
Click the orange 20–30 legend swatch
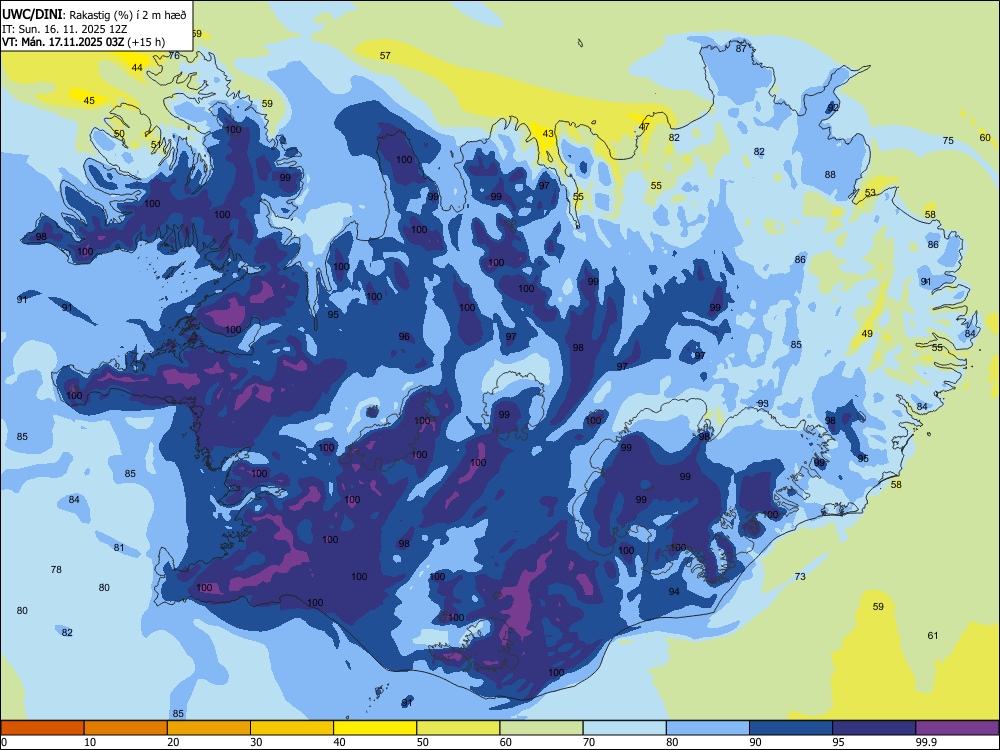click(x=209, y=728)
